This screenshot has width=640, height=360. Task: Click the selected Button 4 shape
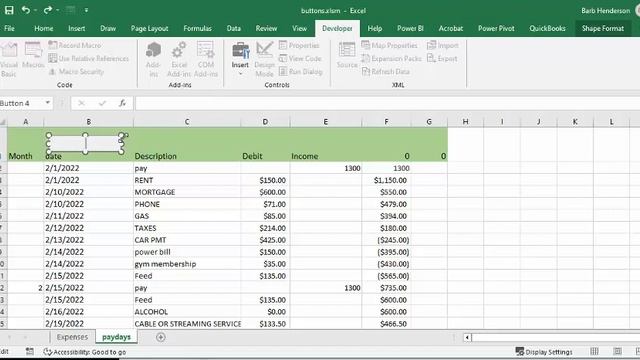(85, 143)
